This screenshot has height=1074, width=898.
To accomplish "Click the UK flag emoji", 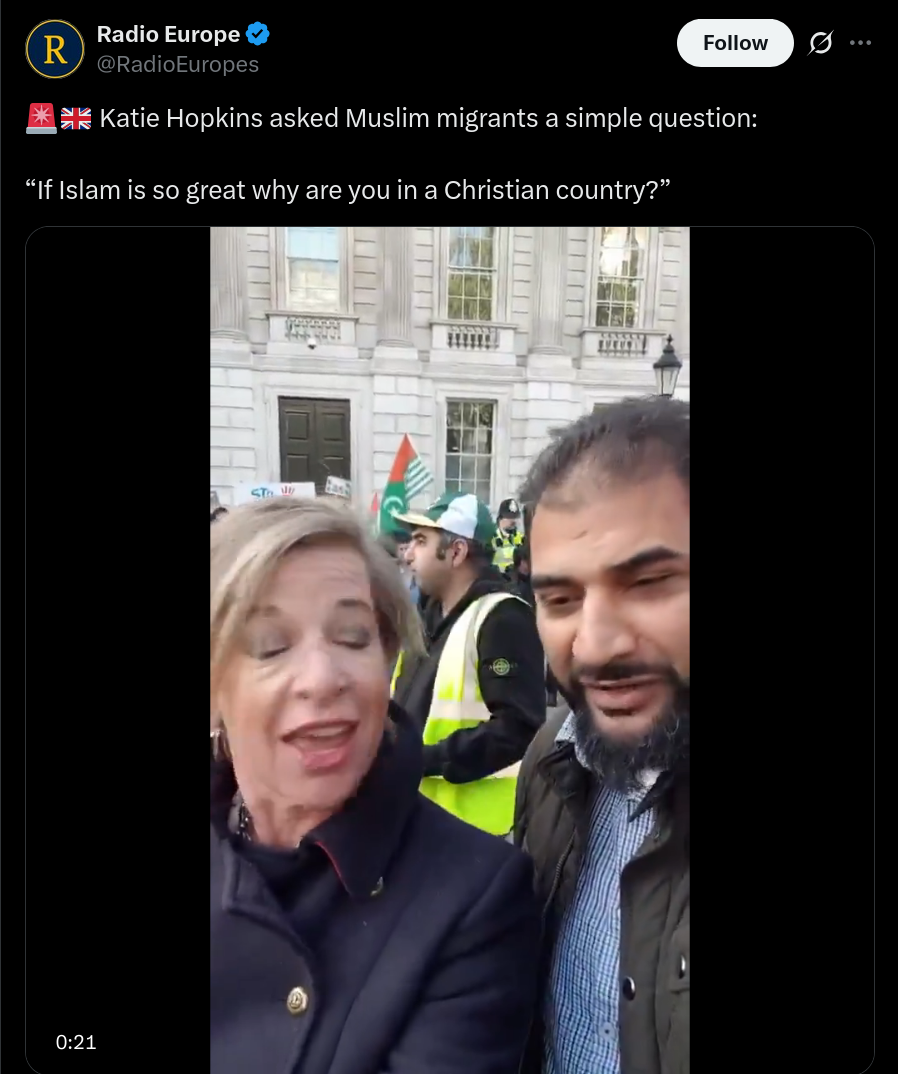I will coord(75,118).
